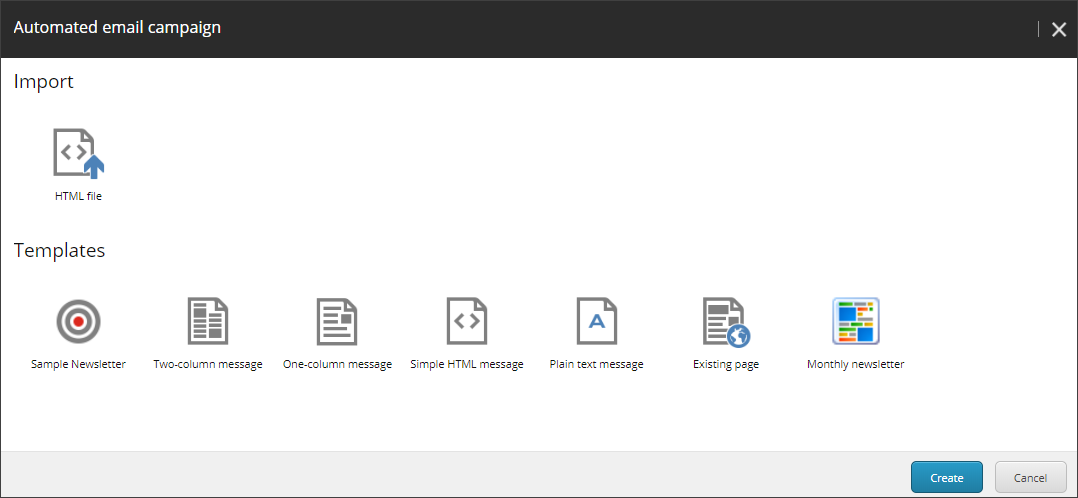Click the "Plain text message" label

597,365
